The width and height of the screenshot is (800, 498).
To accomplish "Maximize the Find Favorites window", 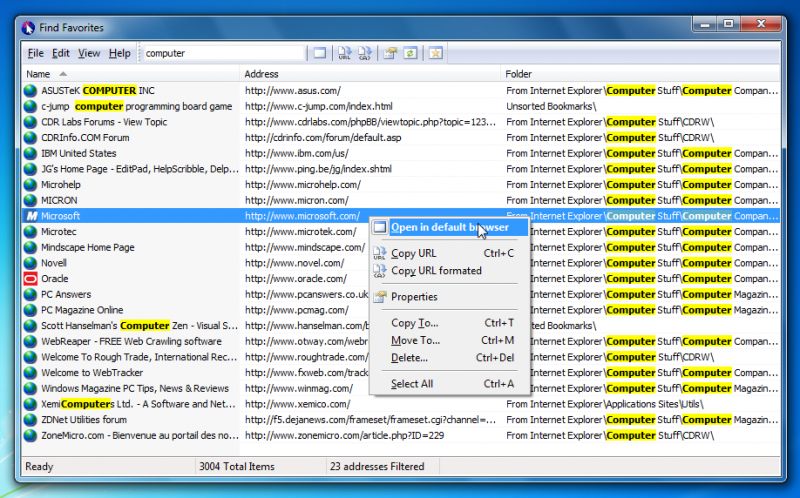I will pyautogui.click(x=729, y=23).
